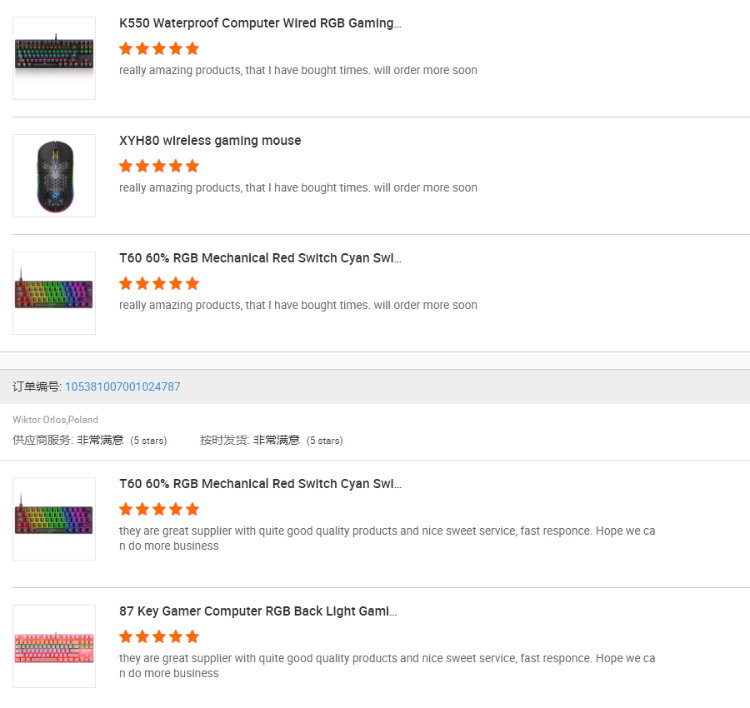Open the T60 60% RGB Mechanical title above the order number

(x=260, y=258)
